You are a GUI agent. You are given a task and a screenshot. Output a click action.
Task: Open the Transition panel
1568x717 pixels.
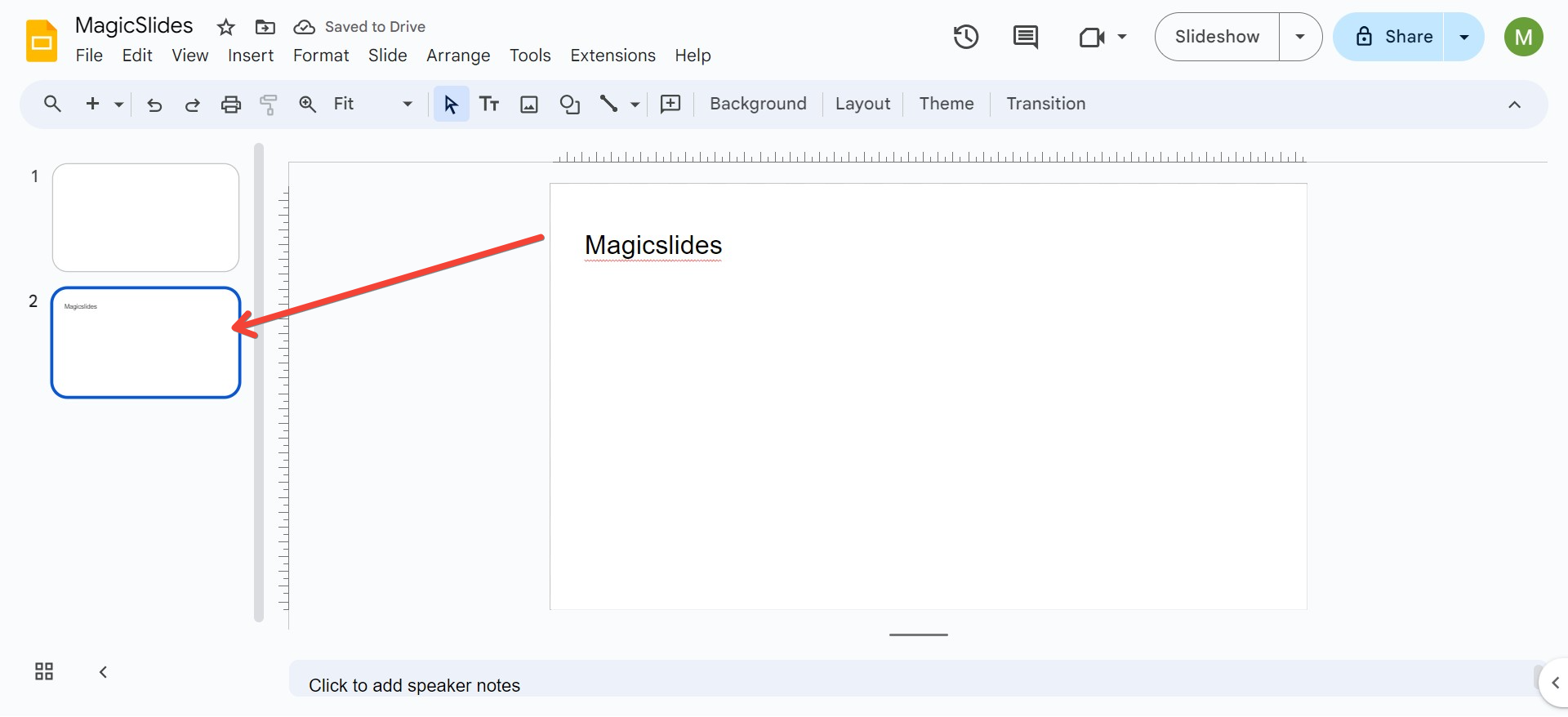click(x=1045, y=104)
